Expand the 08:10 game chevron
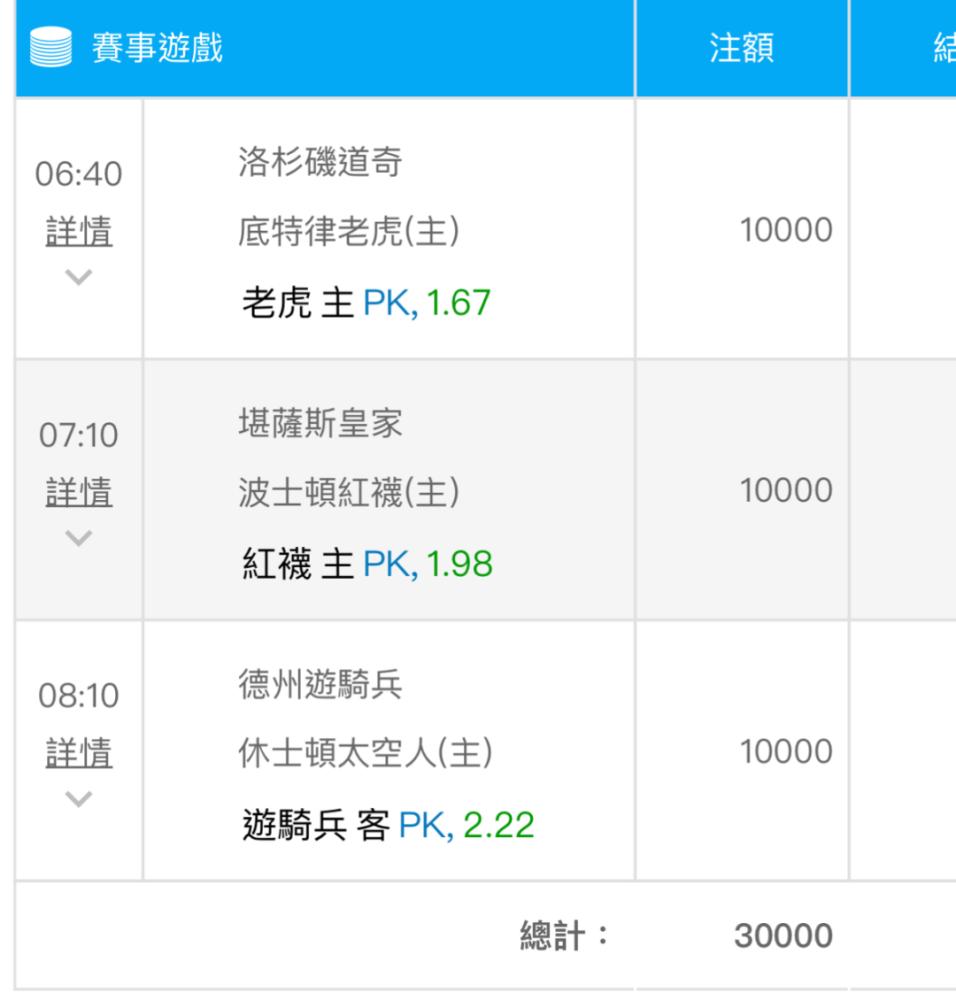This screenshot has width=956, height=1000. [78, 798]
